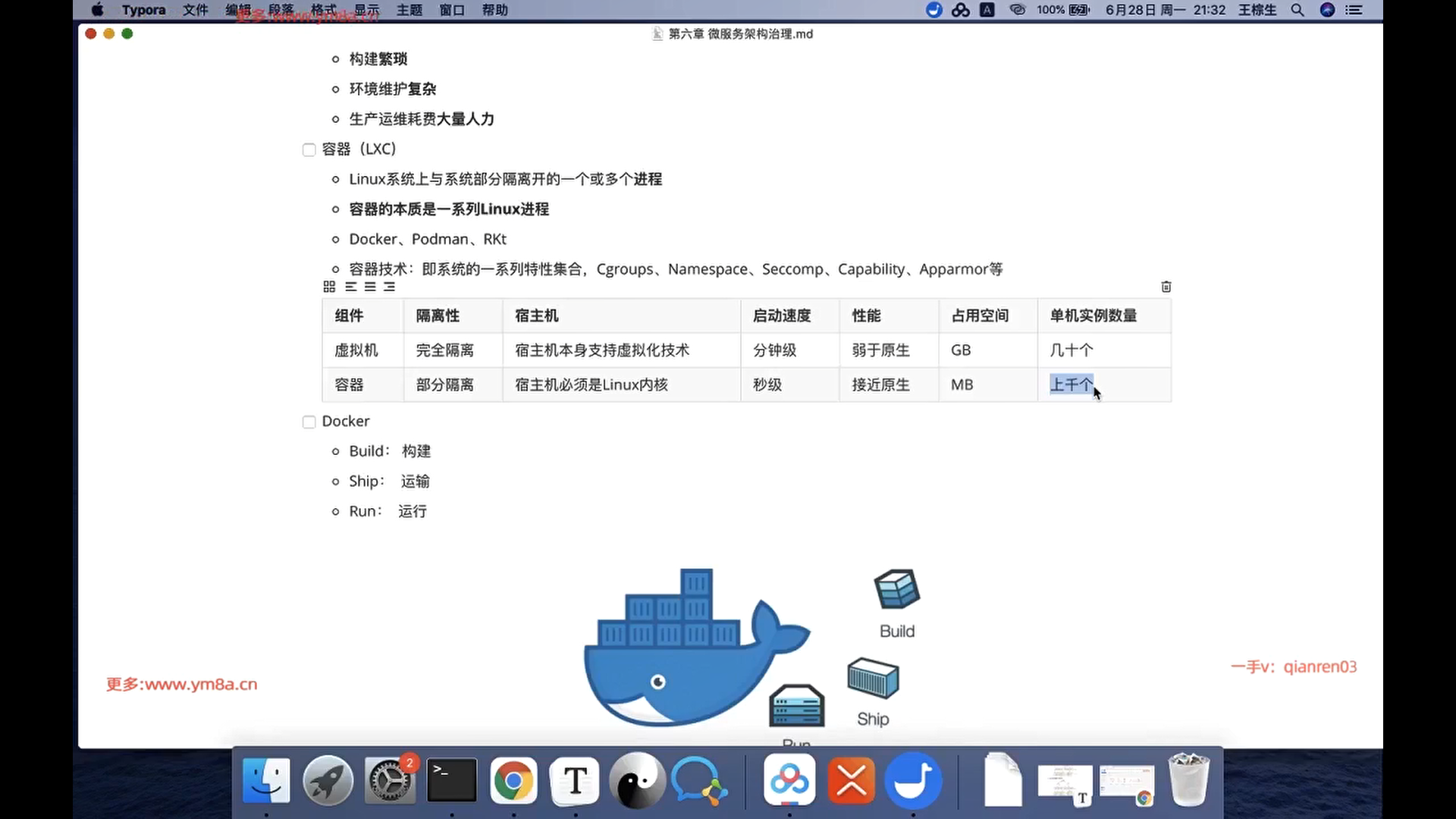Image resolution: width=1456 pixels, height=819 pixels.
Task: Open the 文件 menu
Action: [x=195, y=10]
